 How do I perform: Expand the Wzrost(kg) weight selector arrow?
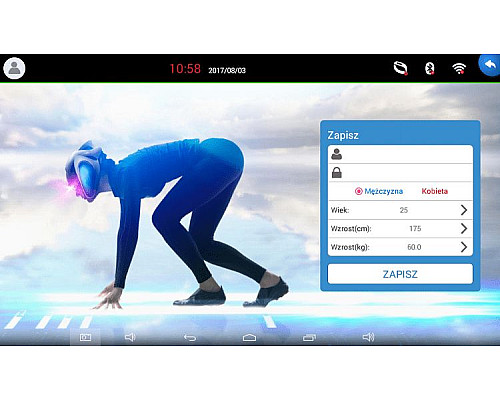pyautogui.click(x=464, y=247)
